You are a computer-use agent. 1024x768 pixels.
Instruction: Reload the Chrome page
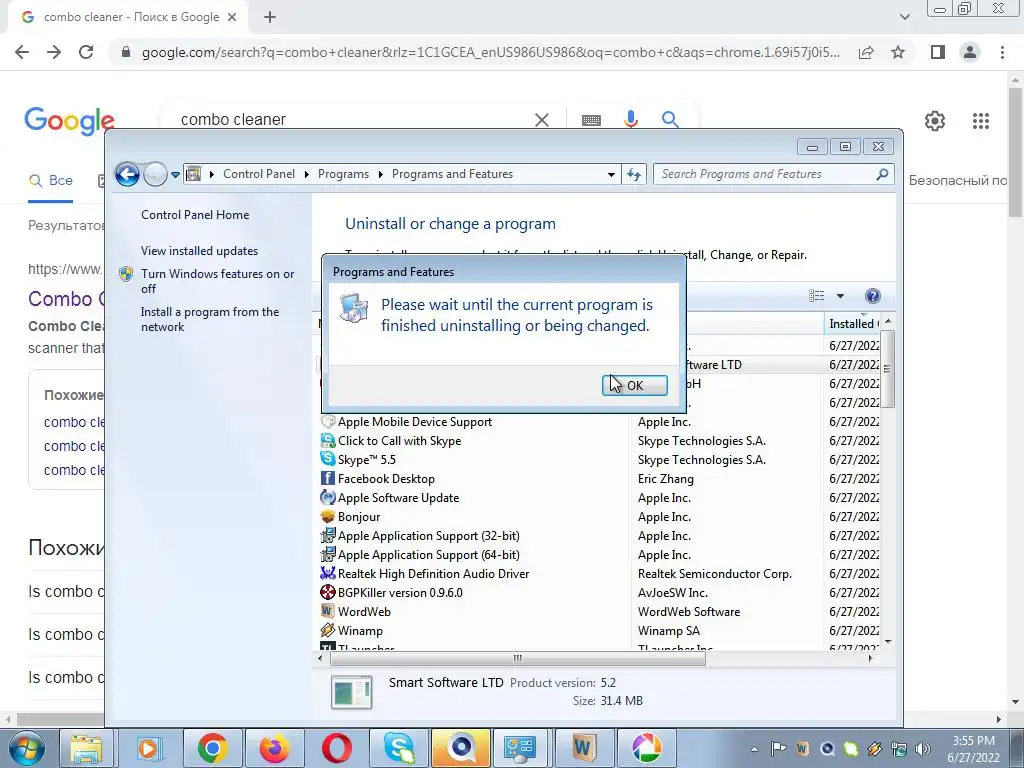(x=86, y=52)
